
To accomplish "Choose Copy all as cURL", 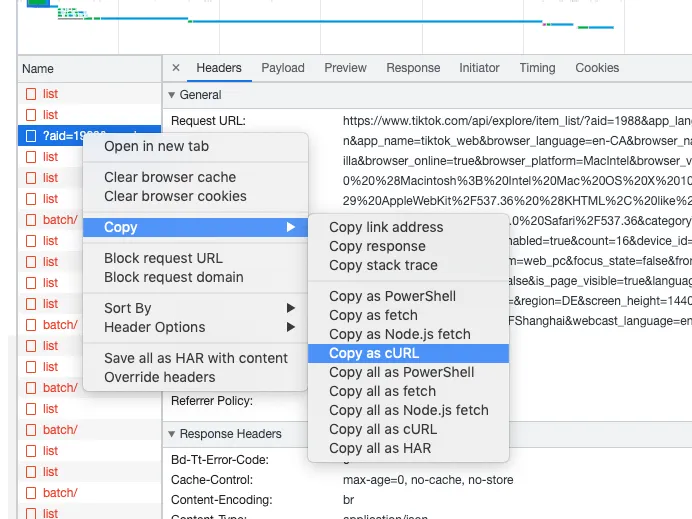I will [408, 429].
